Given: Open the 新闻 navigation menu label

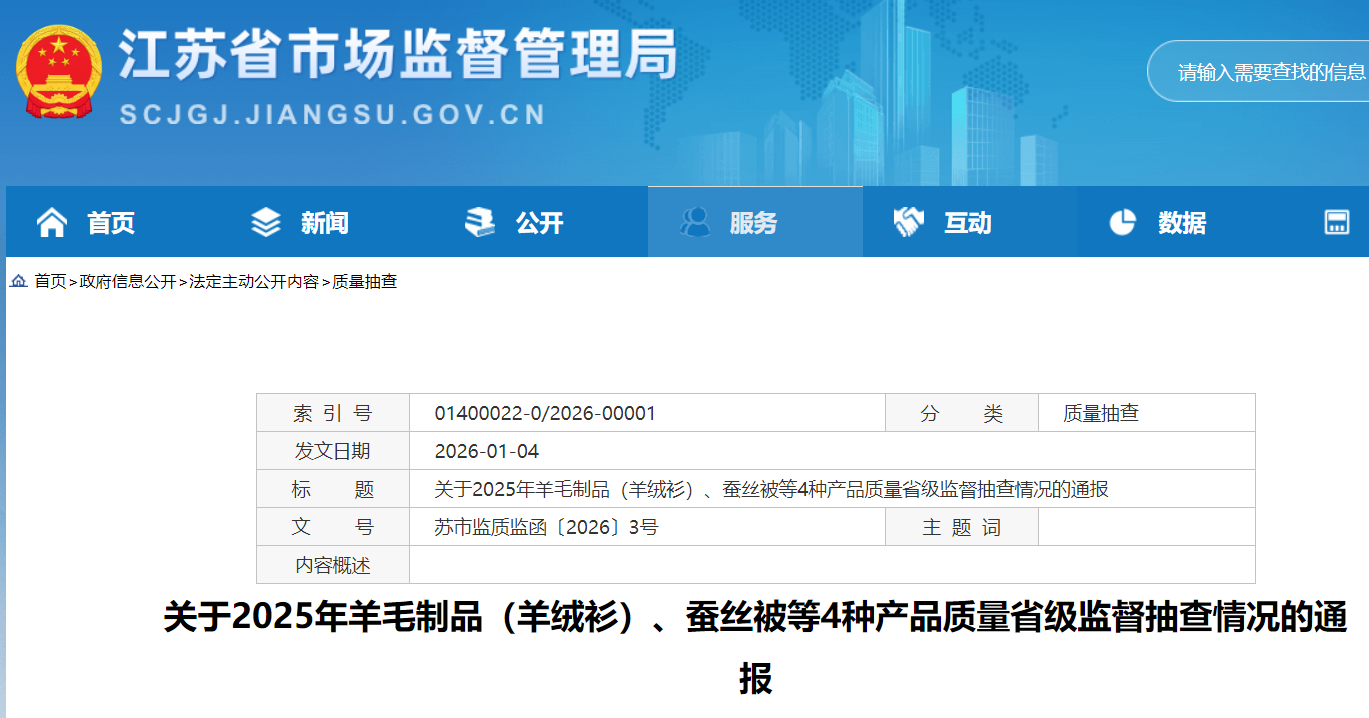Looking at the screenshot, I should (x=325, y=223).
